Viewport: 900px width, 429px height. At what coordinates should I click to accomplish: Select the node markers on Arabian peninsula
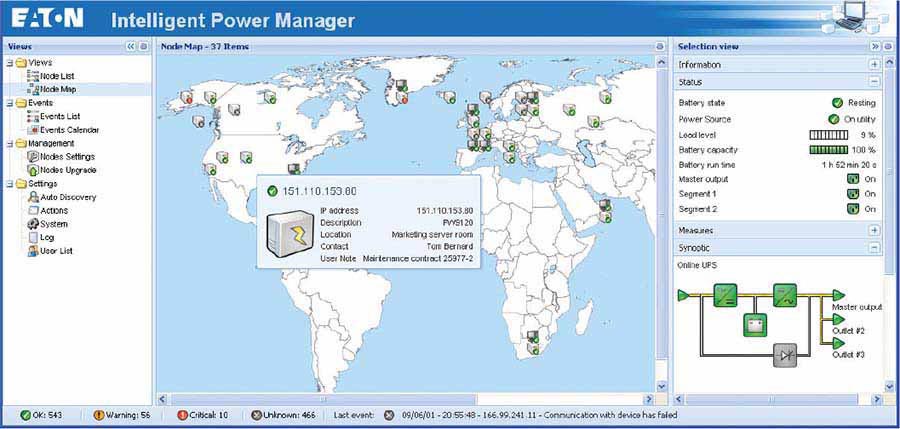pyautogui.click(x=605, y=211)
